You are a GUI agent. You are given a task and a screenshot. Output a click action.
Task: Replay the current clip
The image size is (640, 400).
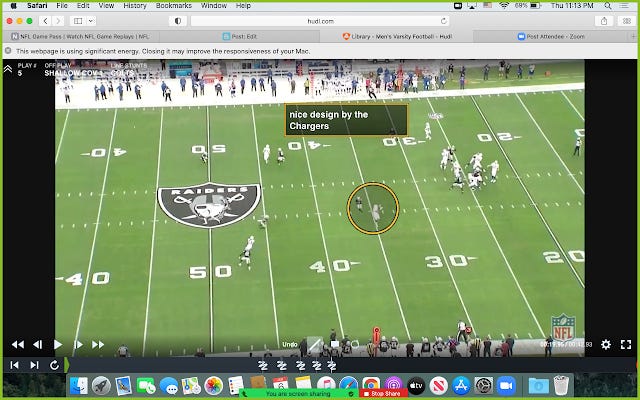[x=54, y=365]
